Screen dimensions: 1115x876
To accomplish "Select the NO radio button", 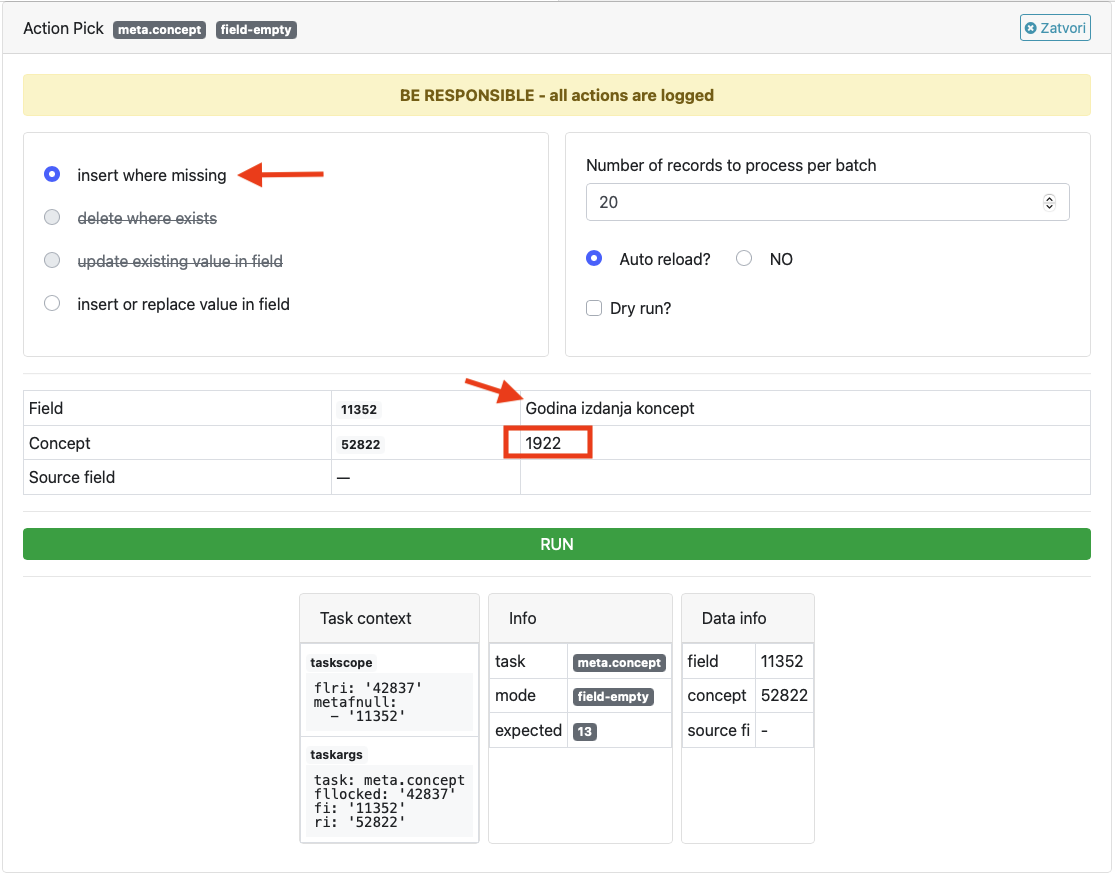I will [x=744, y=258].
